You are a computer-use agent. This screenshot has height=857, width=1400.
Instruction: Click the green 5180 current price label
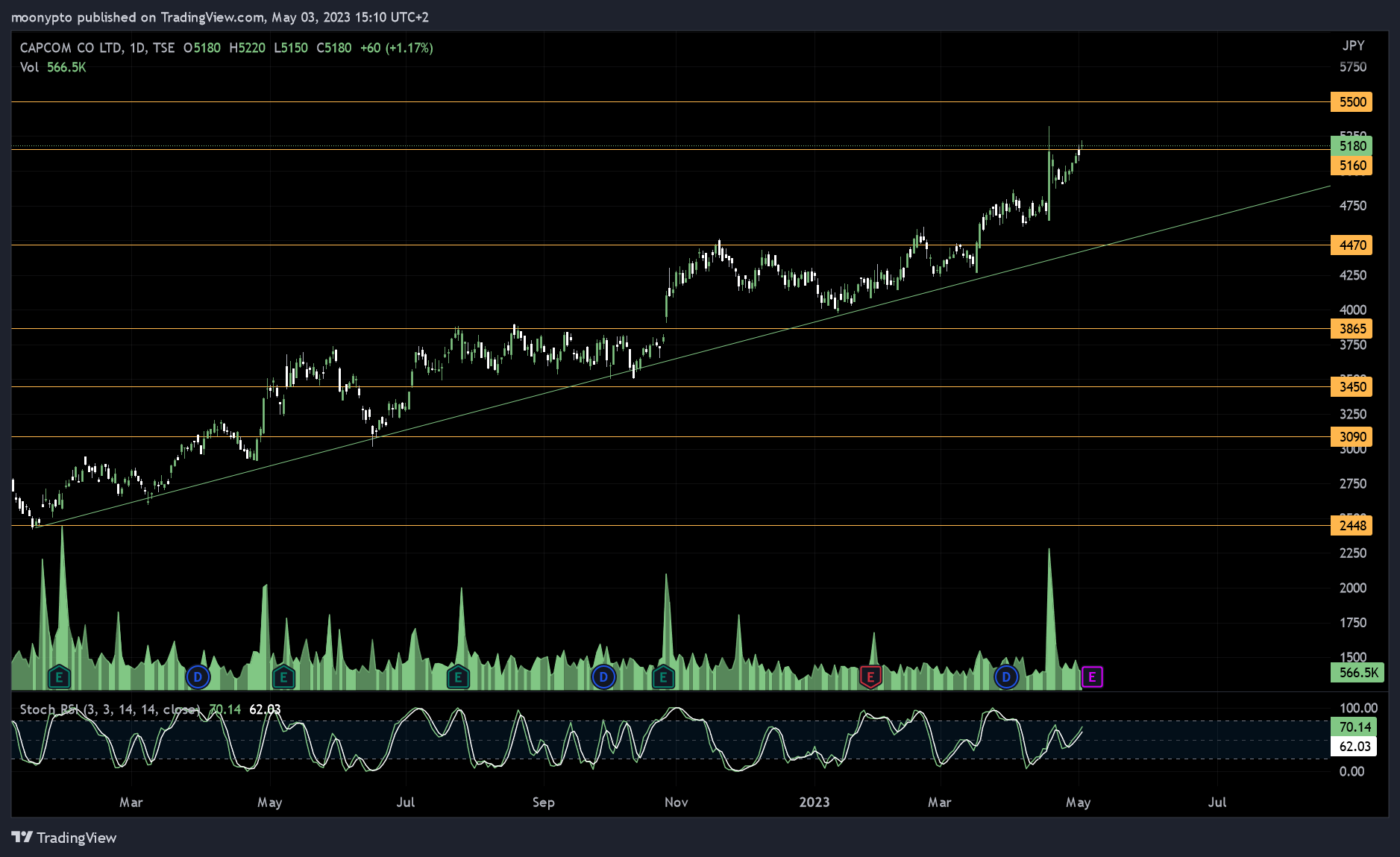tap(1352, 145)
